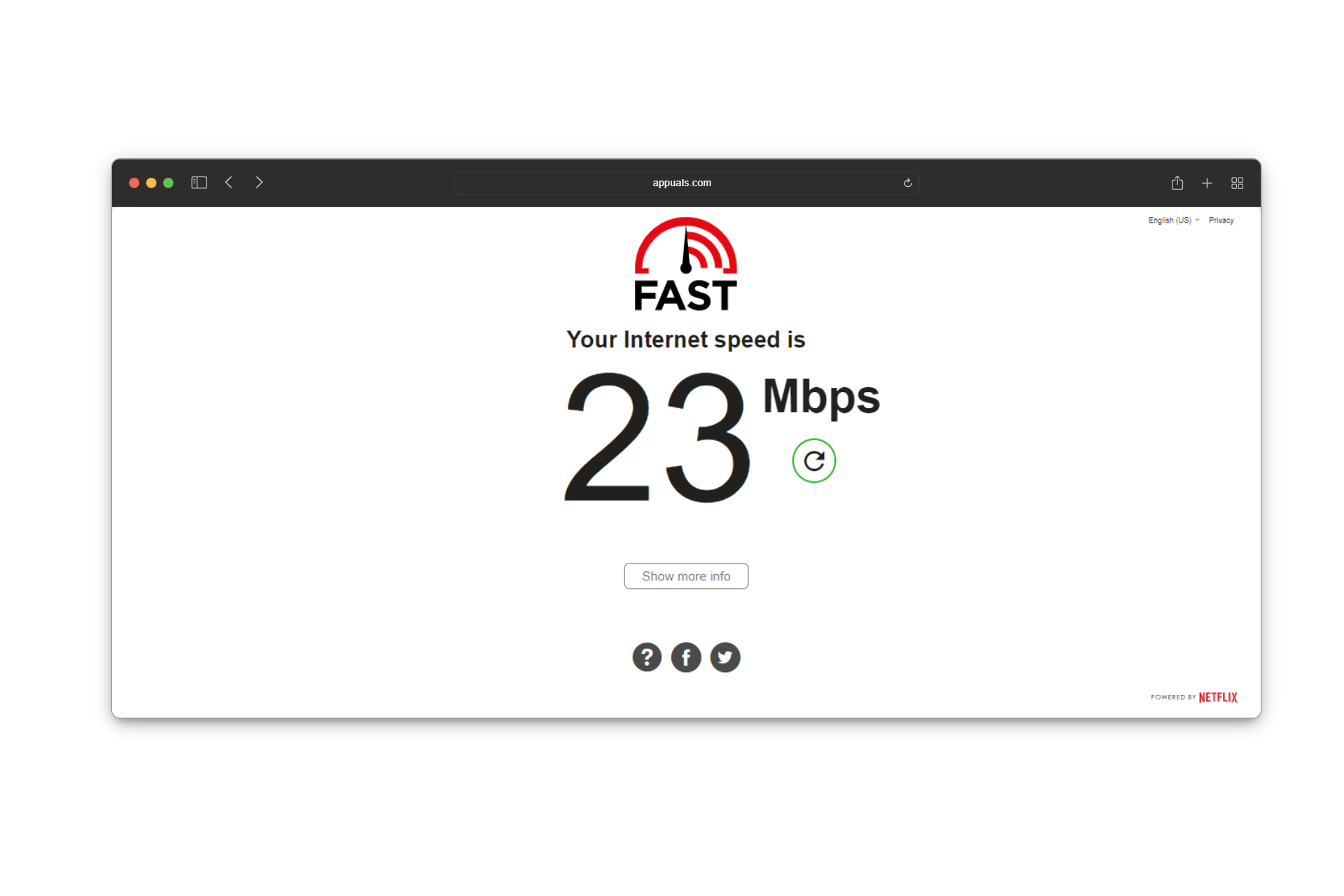Open the help question mark icon
Image resolution: width=1344 pixels, height=896 pixels.
647,657
